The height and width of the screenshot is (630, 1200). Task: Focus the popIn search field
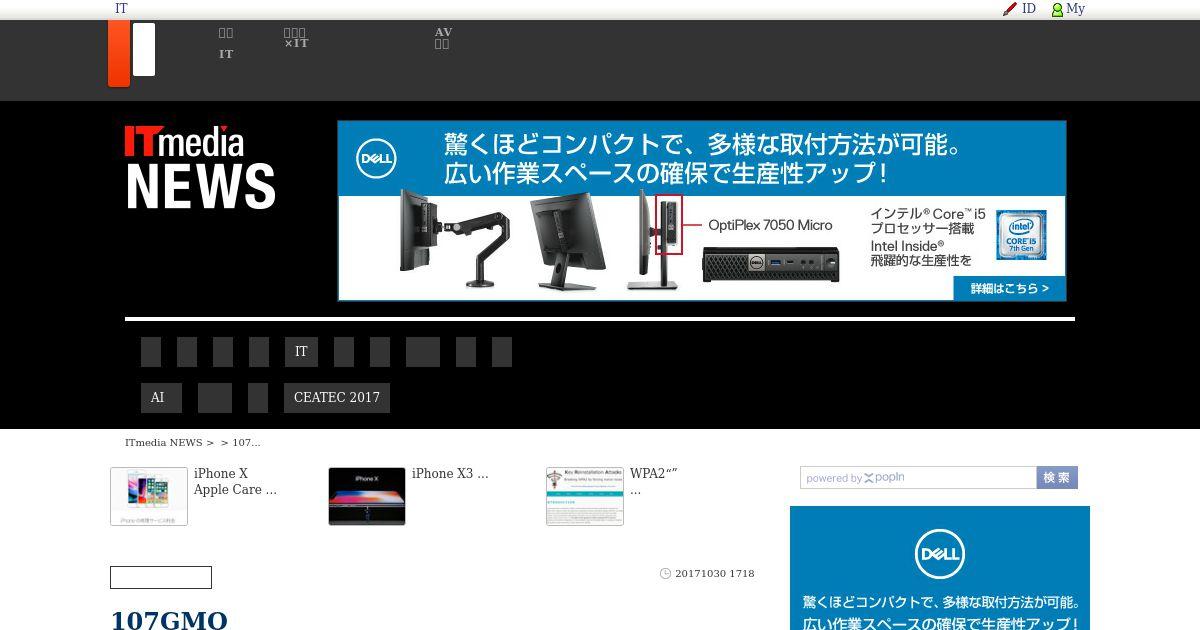point(918,478)
